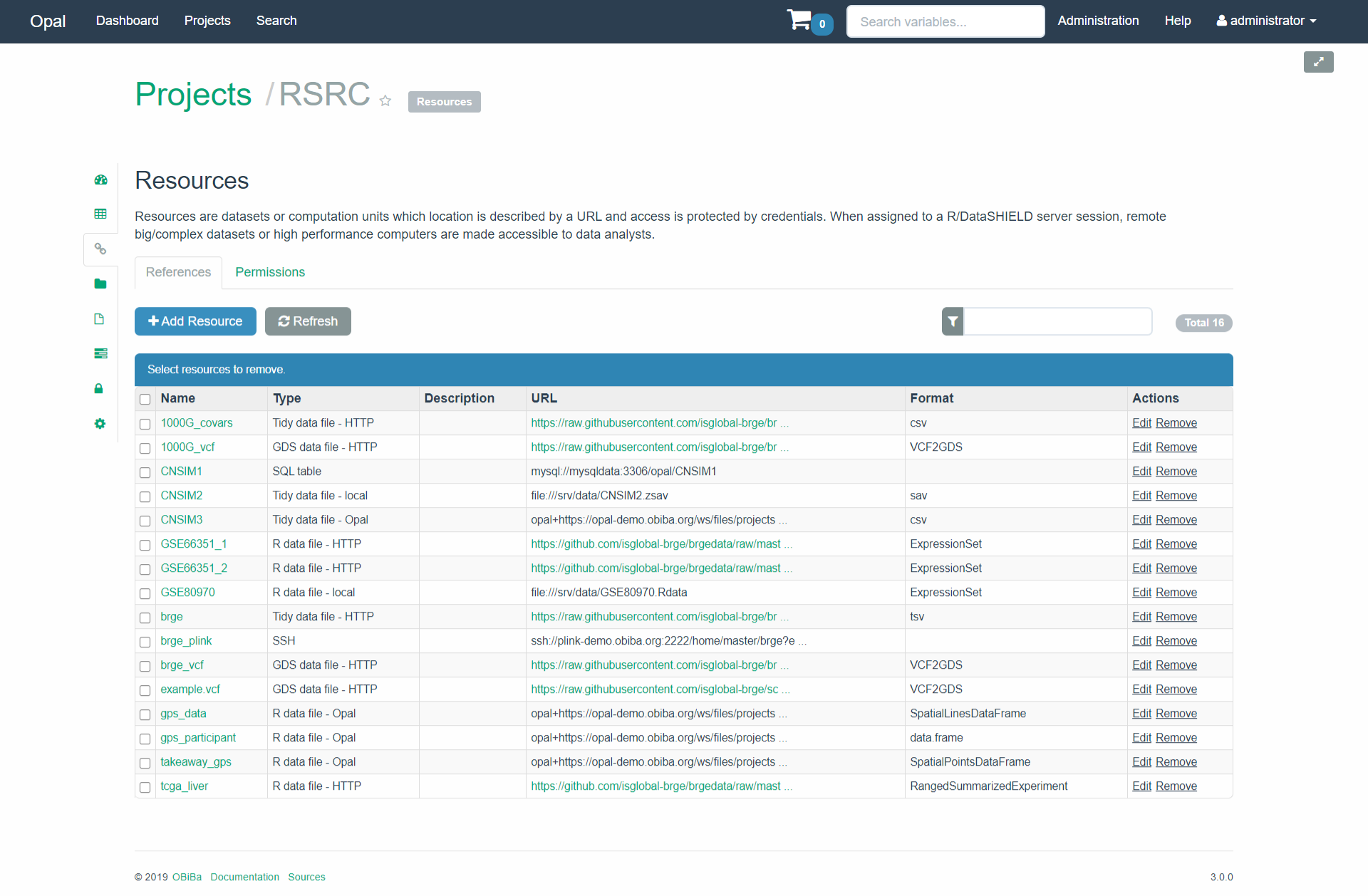Select the top-left select-all checkbox

[x=145, y=397]
